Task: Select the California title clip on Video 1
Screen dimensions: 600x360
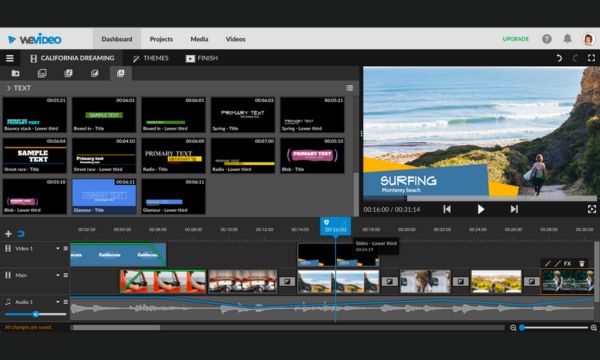Action: click(x=118, y=254)
